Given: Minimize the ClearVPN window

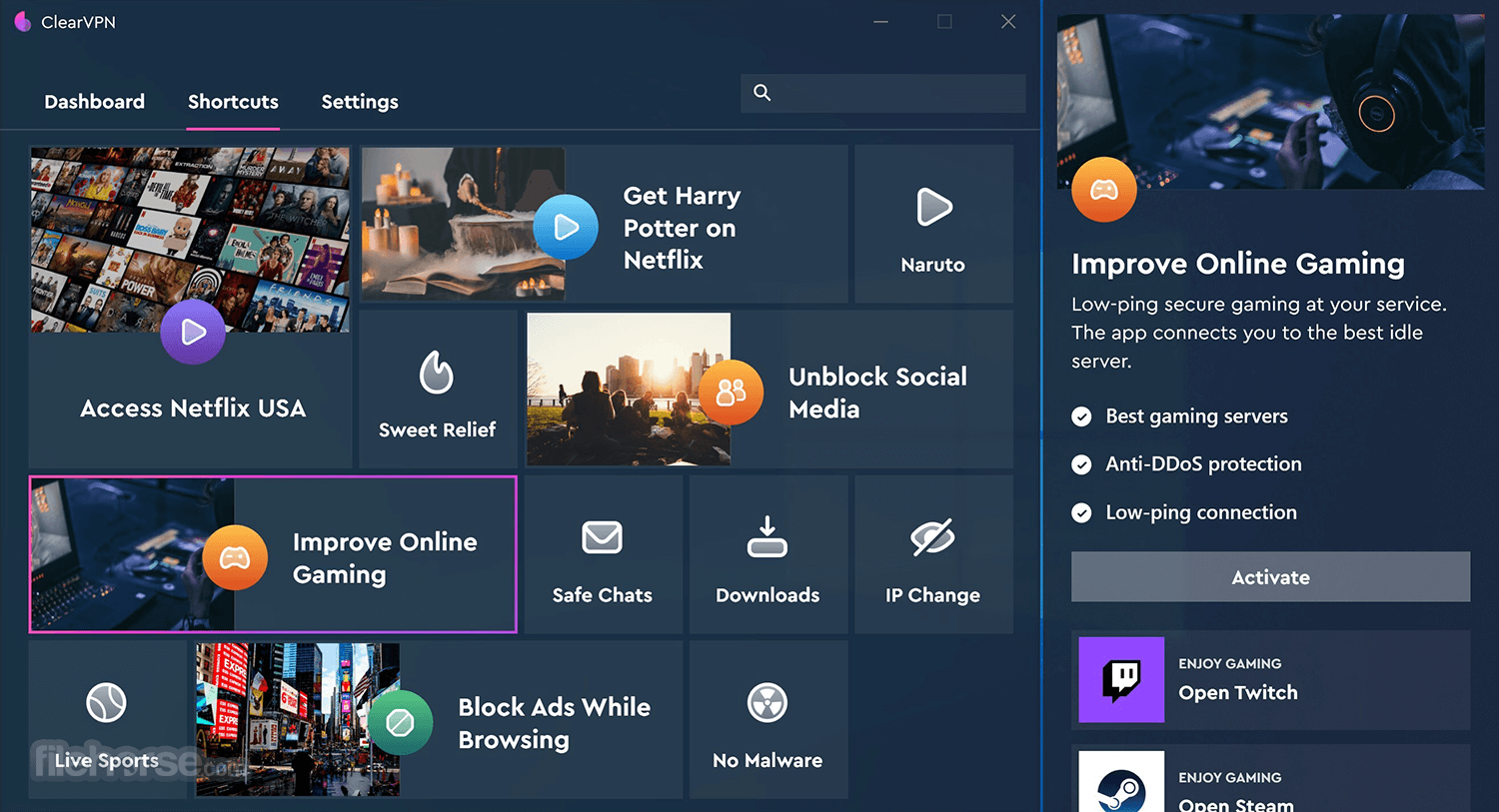Looking at the screenshot, I should click(880, 22).
